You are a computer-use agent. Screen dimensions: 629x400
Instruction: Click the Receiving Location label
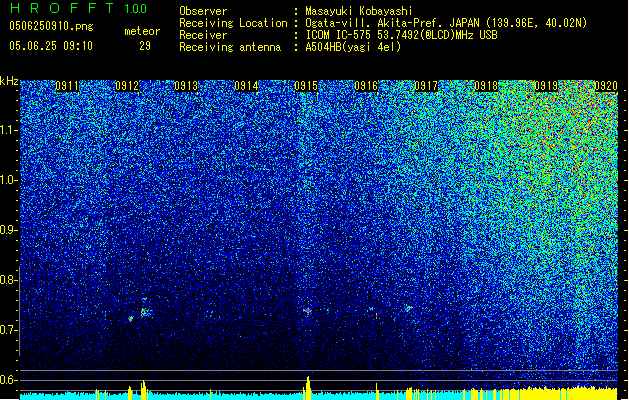233,23
